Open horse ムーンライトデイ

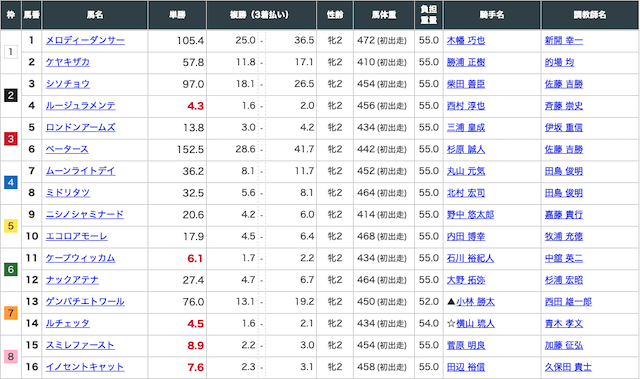click(x=80, y=171)
